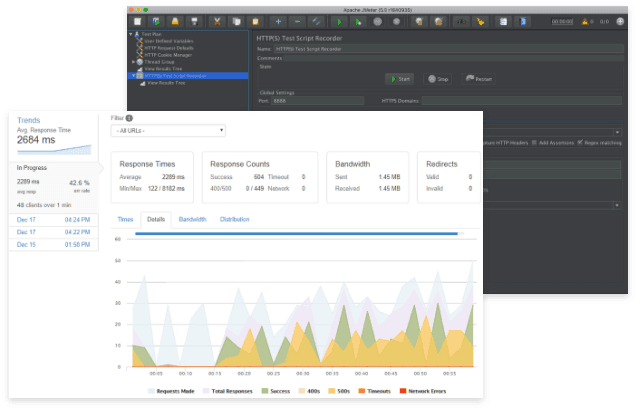637x410 pixels.
Task: Click Start no pauses icon in JMeter toolbar
Action: (358, 22)
